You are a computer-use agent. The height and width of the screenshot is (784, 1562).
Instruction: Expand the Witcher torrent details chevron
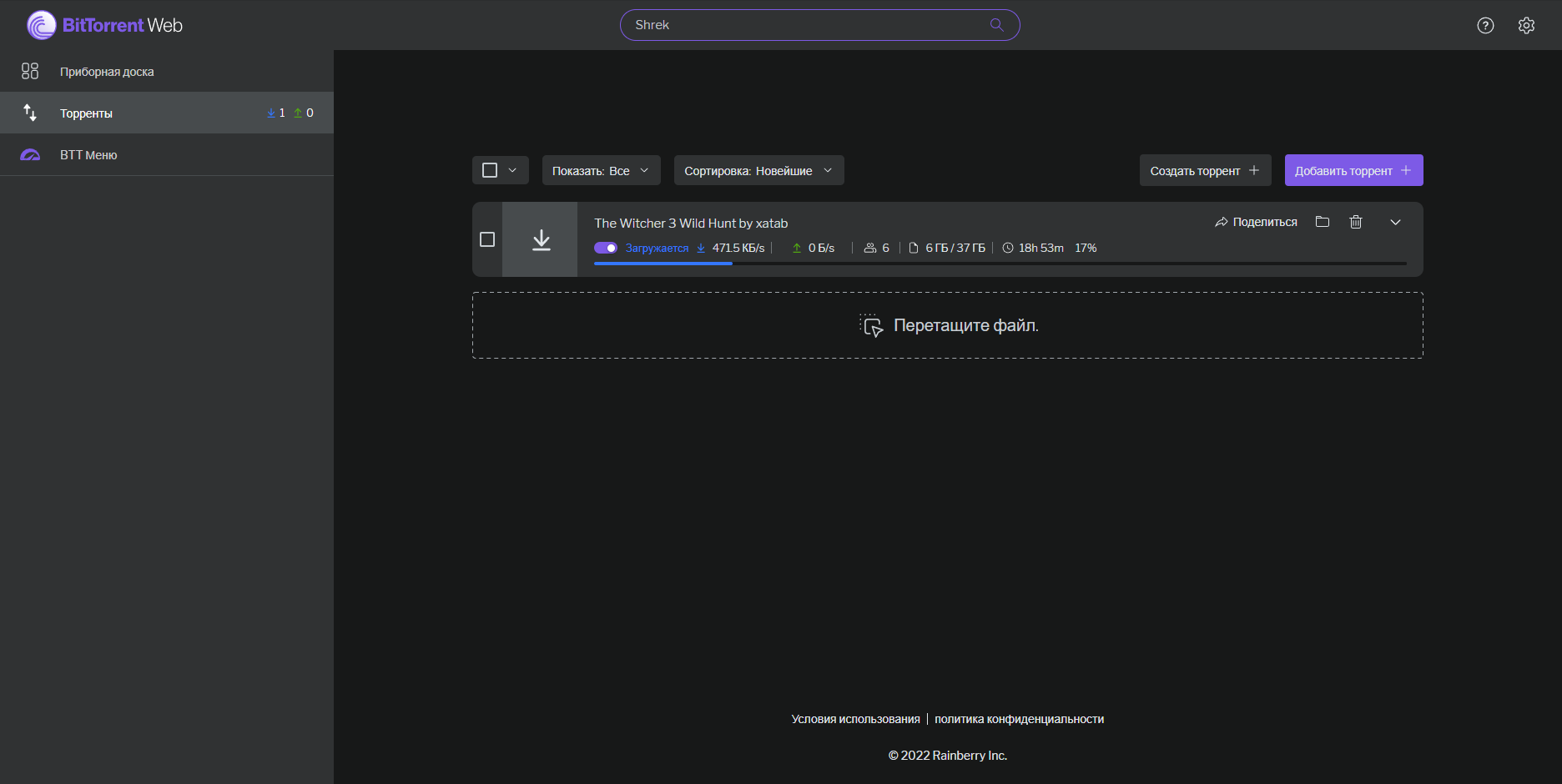(1395, 222)
